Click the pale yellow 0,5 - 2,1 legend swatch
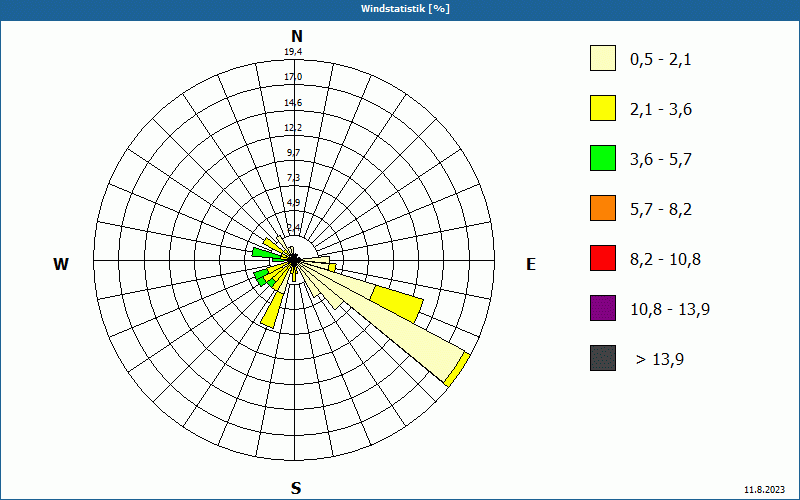This screenshot has width=800, height=500. coord(603,58)
